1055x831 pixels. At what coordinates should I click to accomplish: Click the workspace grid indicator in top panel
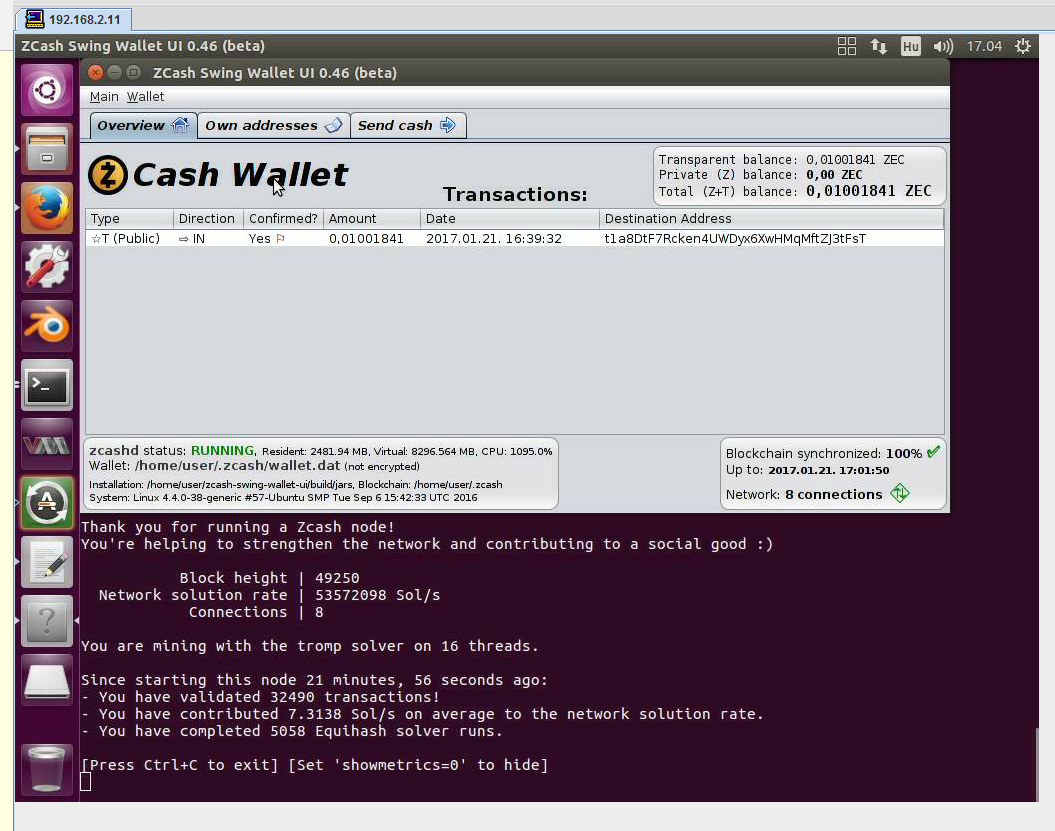[x=846, y=46]
